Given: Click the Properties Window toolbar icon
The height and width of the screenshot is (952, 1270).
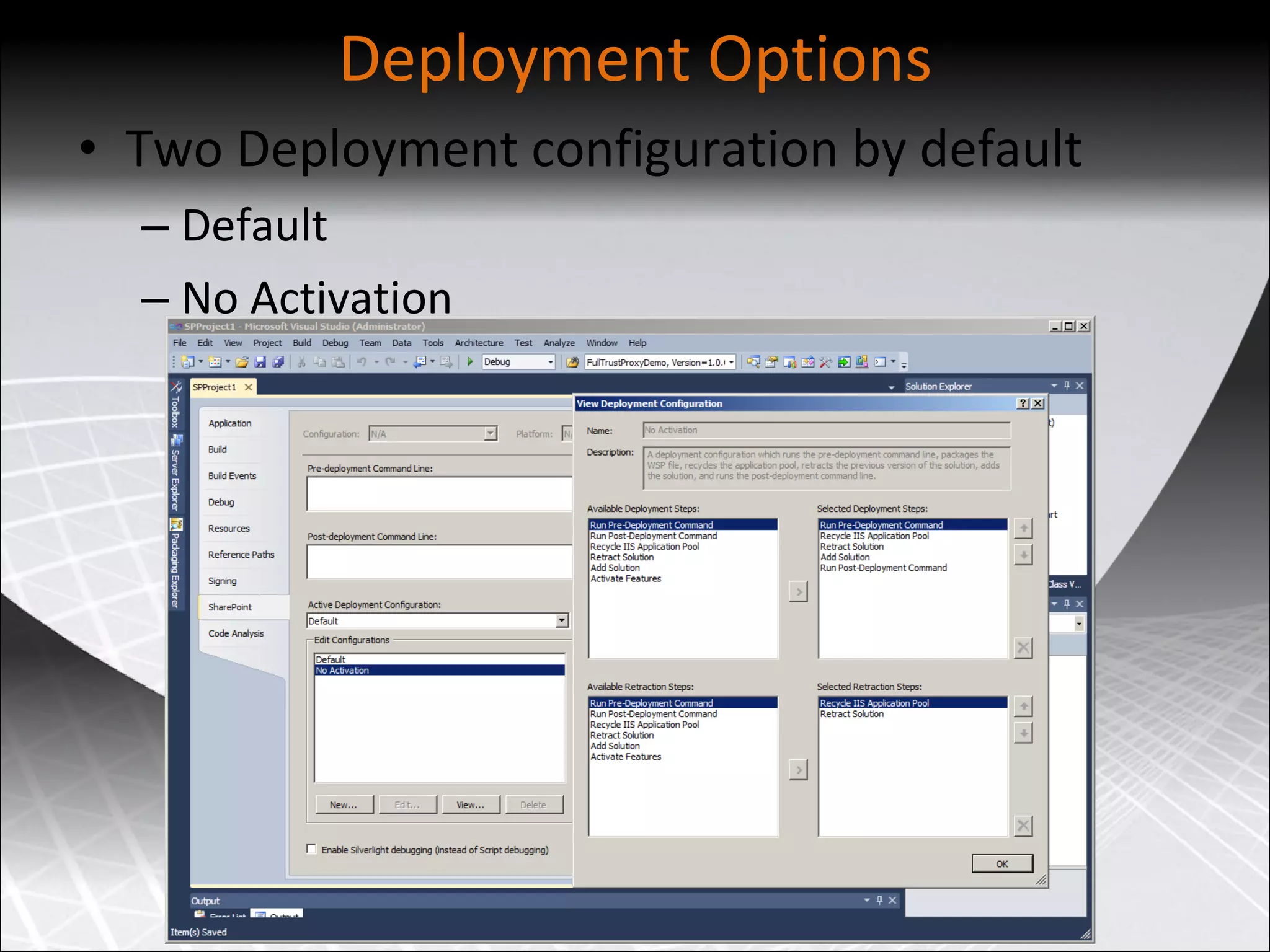Looking at the screenshot, I should click(771, 362).
